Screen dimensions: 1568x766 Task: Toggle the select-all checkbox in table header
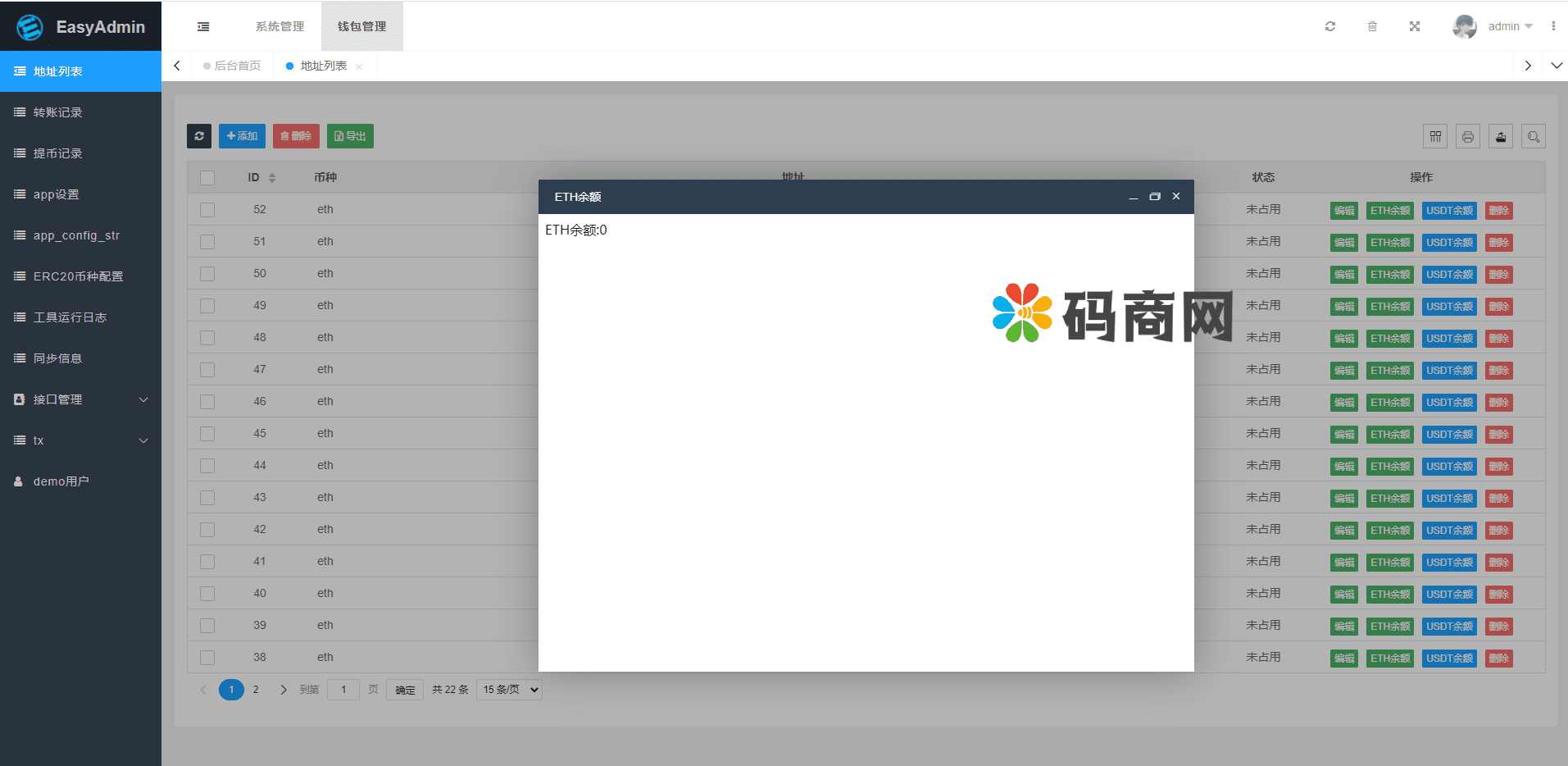(x=207, y=178)
